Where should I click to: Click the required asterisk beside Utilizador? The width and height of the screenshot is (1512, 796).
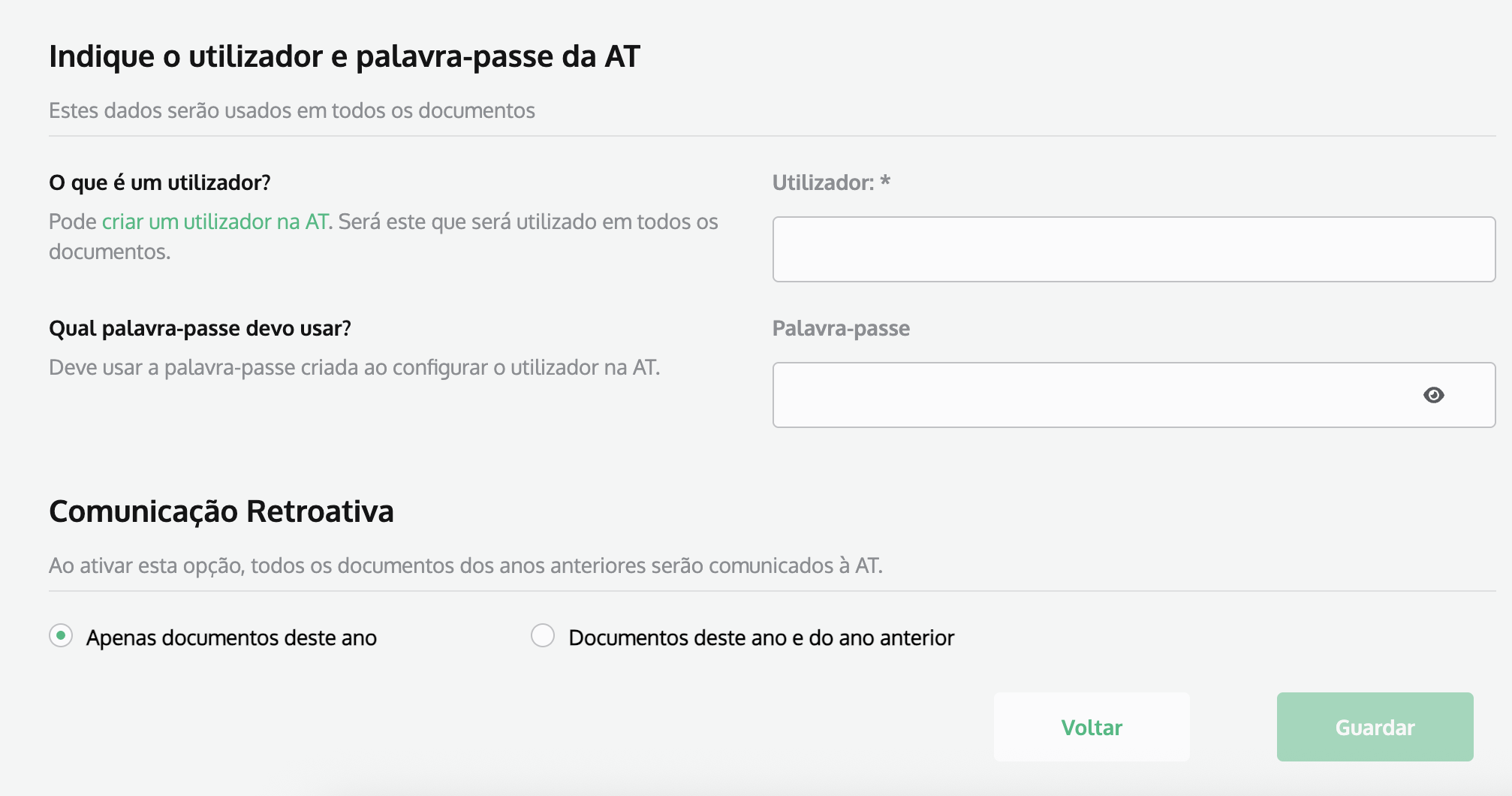[885, 181]
